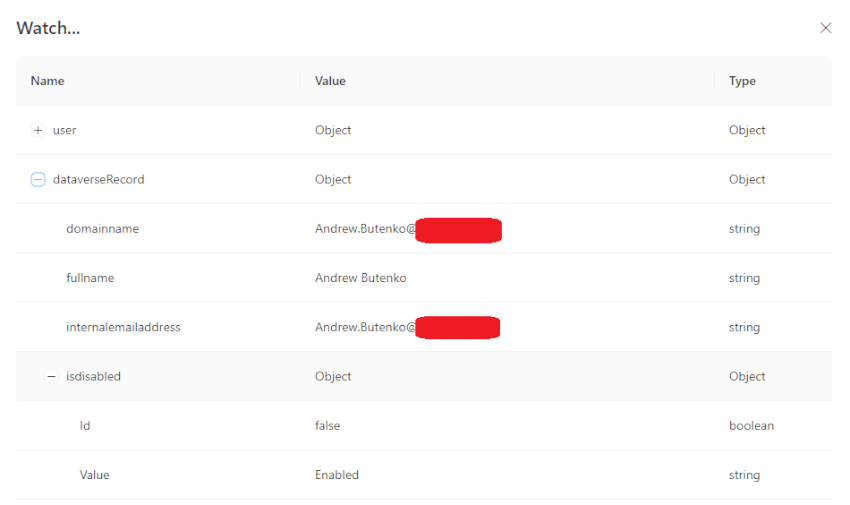This screenshot has height=505, width=850.
Task: Select the fullname row name
Action: (90, 278)
